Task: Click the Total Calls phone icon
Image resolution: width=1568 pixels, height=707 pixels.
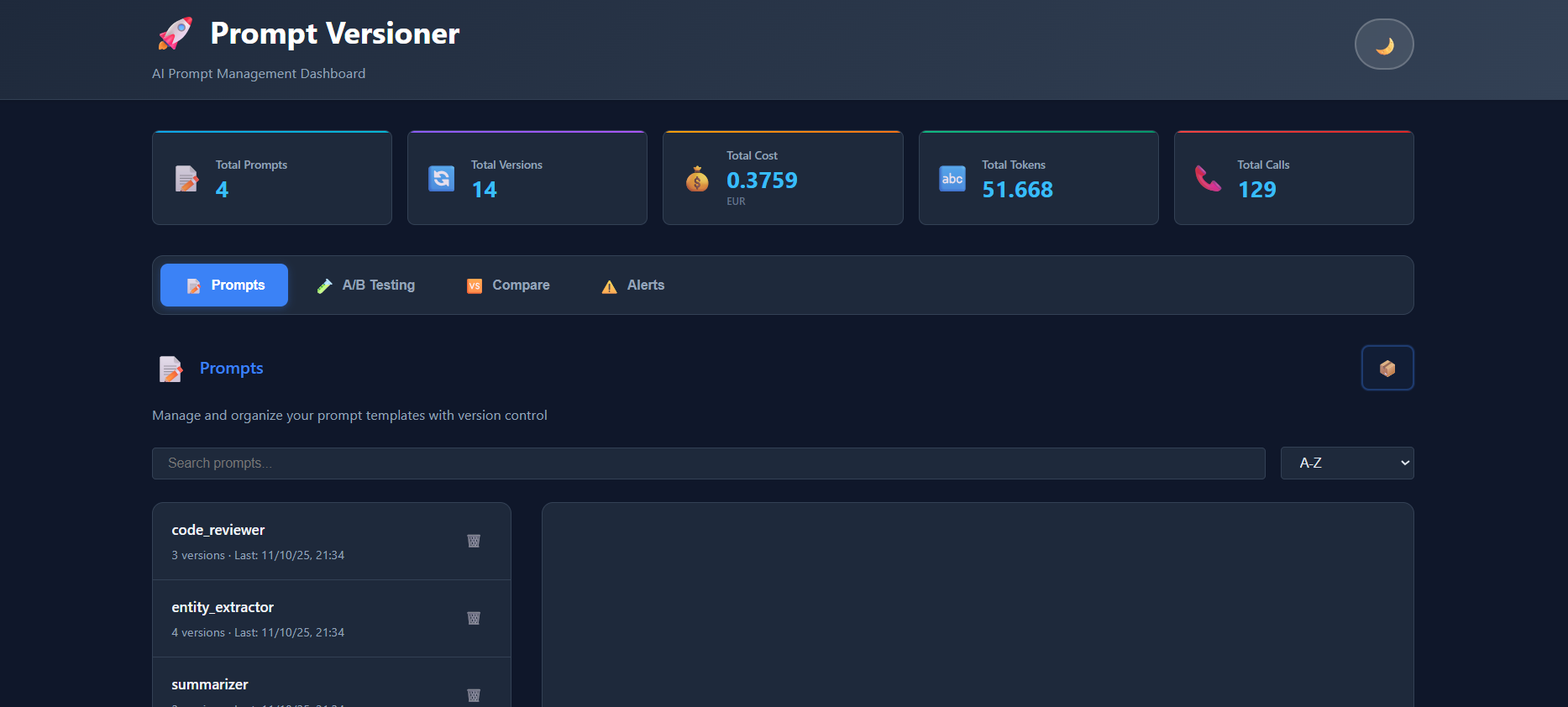Action: coord(1208,178)
